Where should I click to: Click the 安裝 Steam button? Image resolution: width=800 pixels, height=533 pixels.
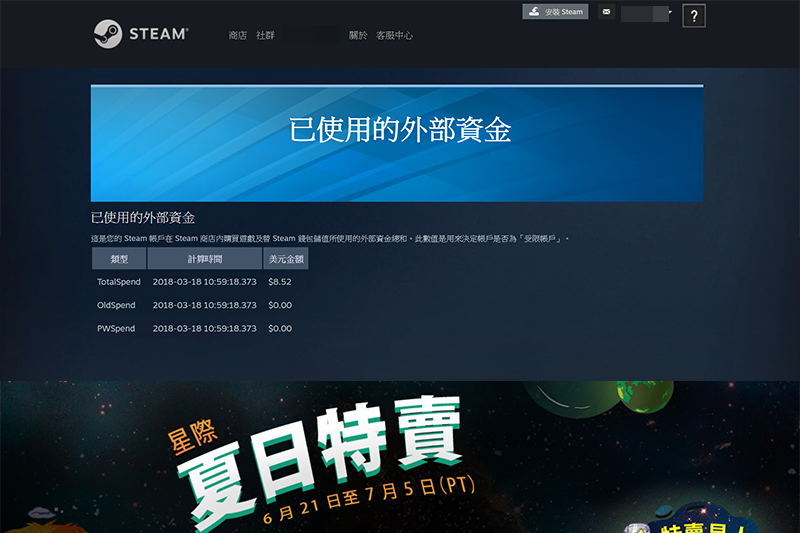(x=555, y=12)
